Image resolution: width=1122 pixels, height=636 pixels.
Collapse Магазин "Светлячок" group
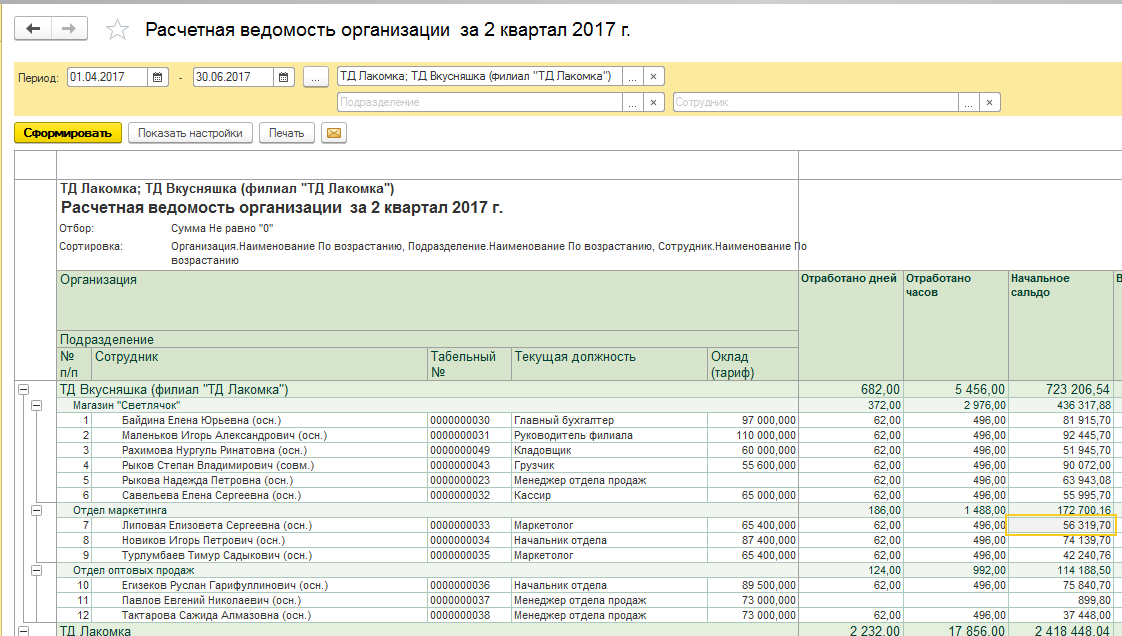point(36,406)
